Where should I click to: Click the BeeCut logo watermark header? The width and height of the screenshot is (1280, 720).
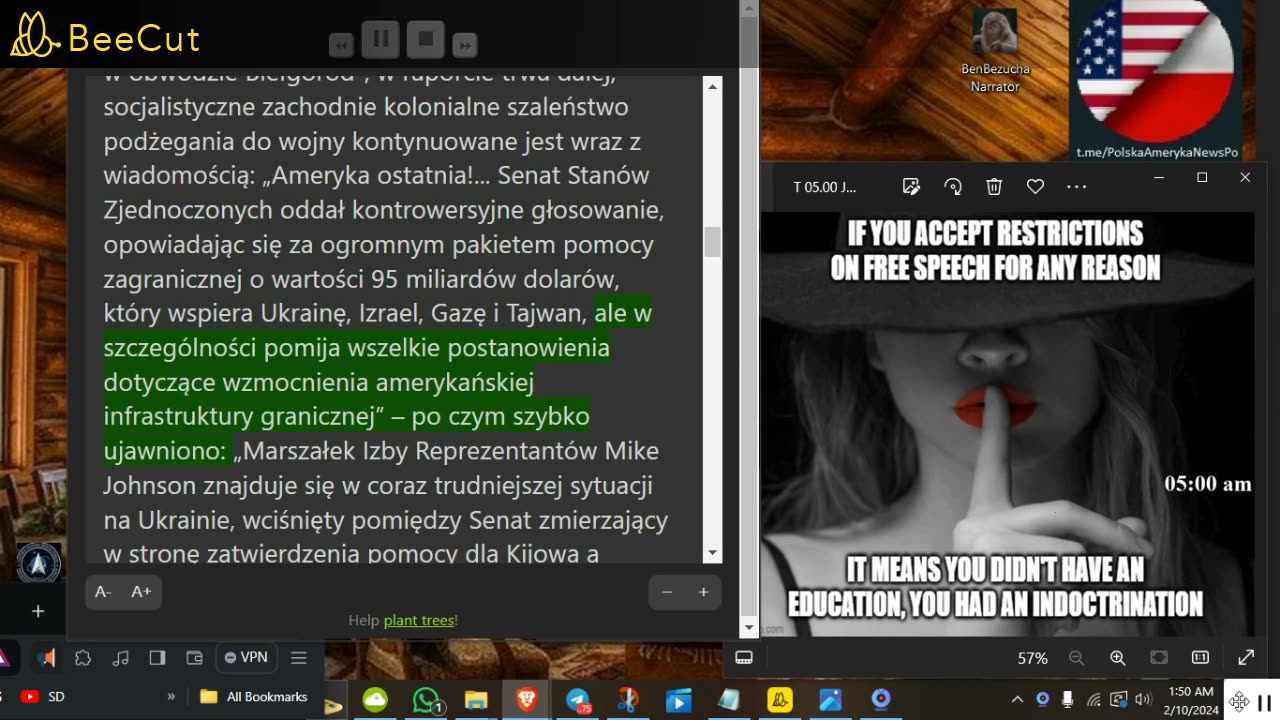(x=105, y=36)
